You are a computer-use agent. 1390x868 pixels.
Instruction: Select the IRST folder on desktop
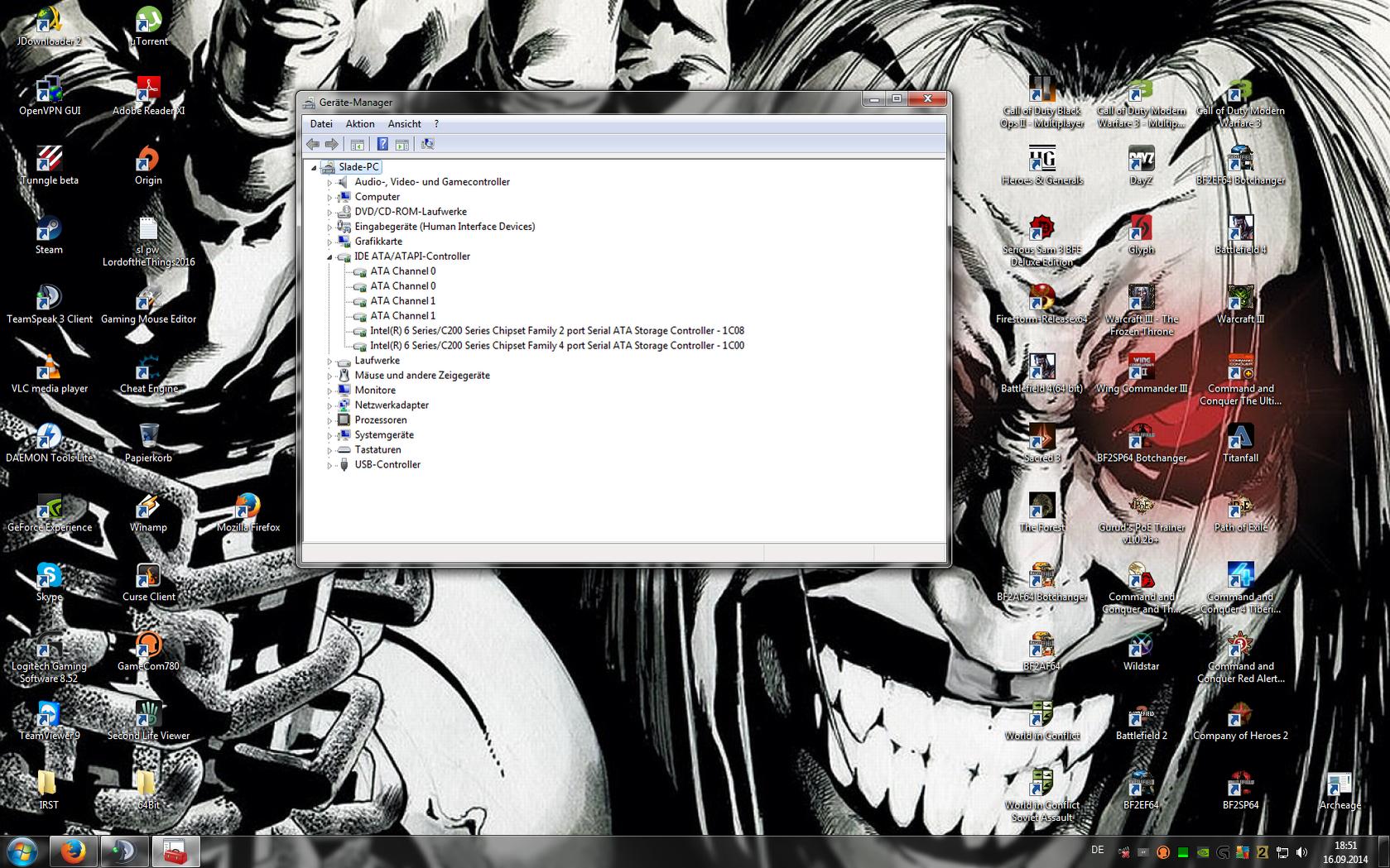click(49, 790)
